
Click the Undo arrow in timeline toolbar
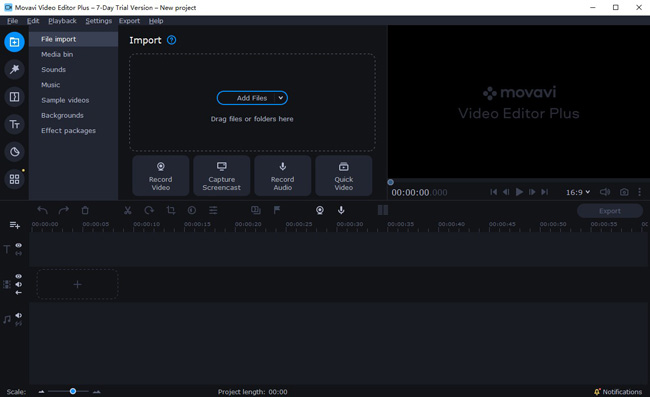pyautogui.click(x=42, y=210)
